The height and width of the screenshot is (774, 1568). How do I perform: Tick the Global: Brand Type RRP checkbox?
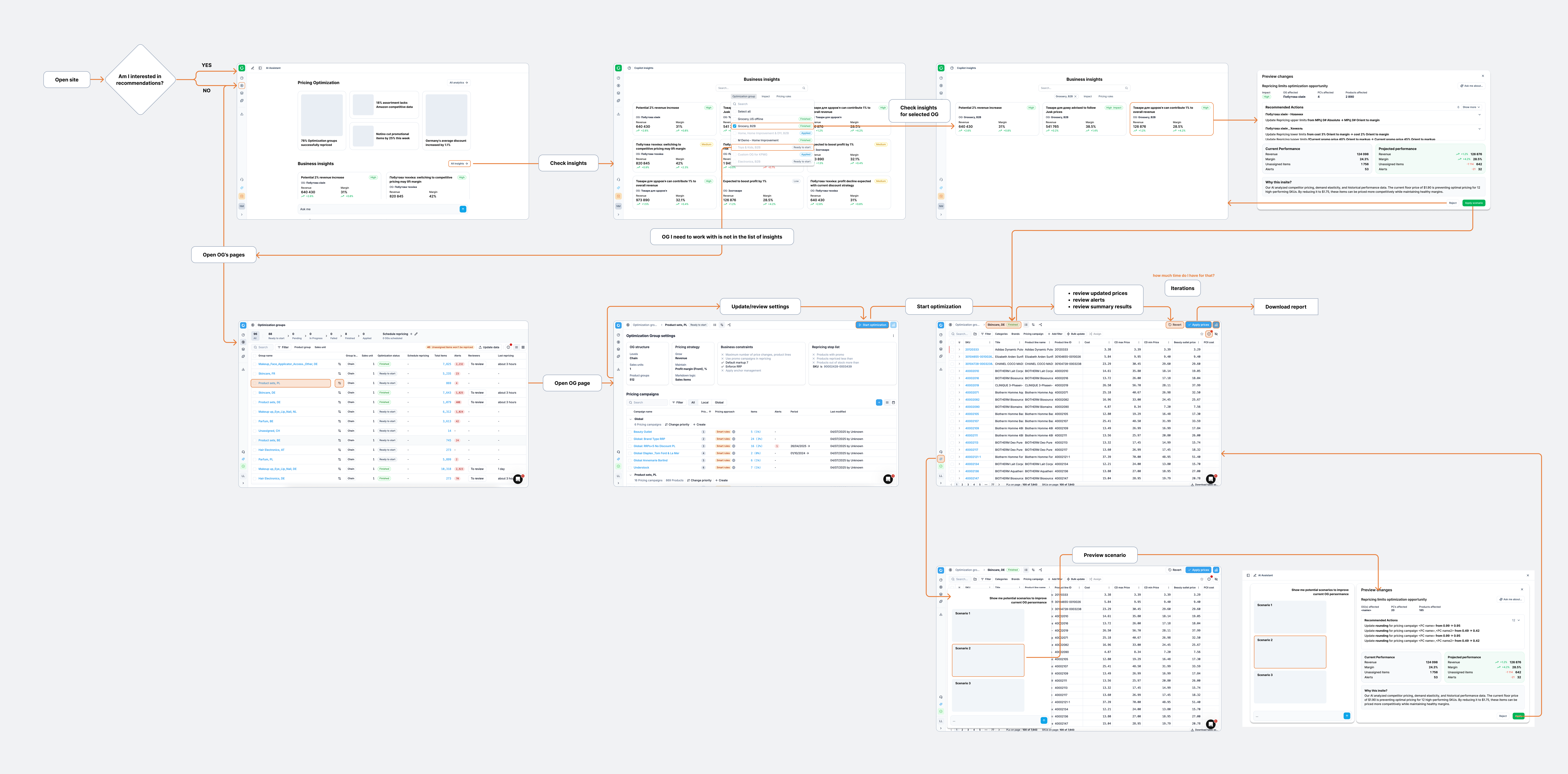pyautogui.click(x=630, y=439)
